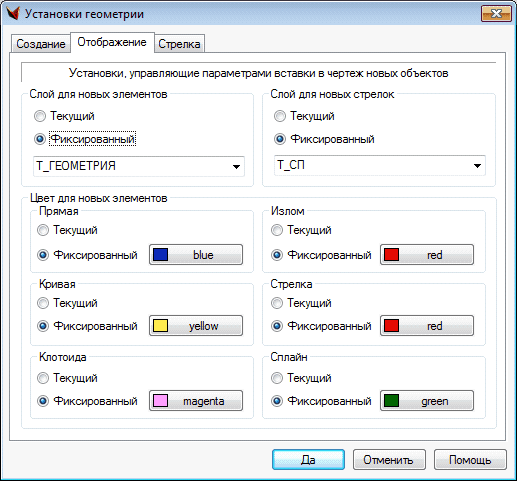
Task: Pick the magenta color button for Клотоида
Action: (x=196, y=401)
